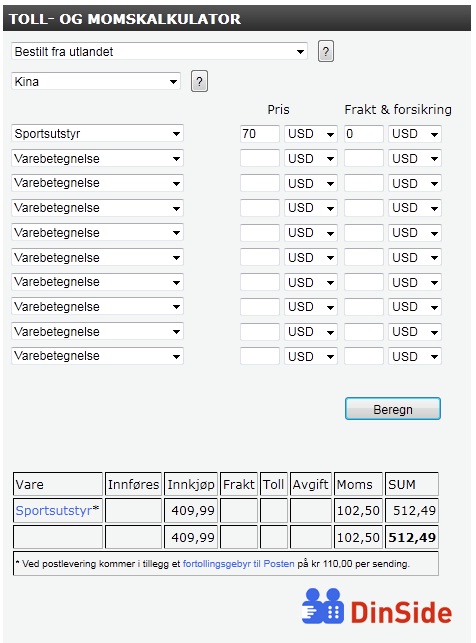
Task: Focus the freight field containing 0
Action: [364, 134]
